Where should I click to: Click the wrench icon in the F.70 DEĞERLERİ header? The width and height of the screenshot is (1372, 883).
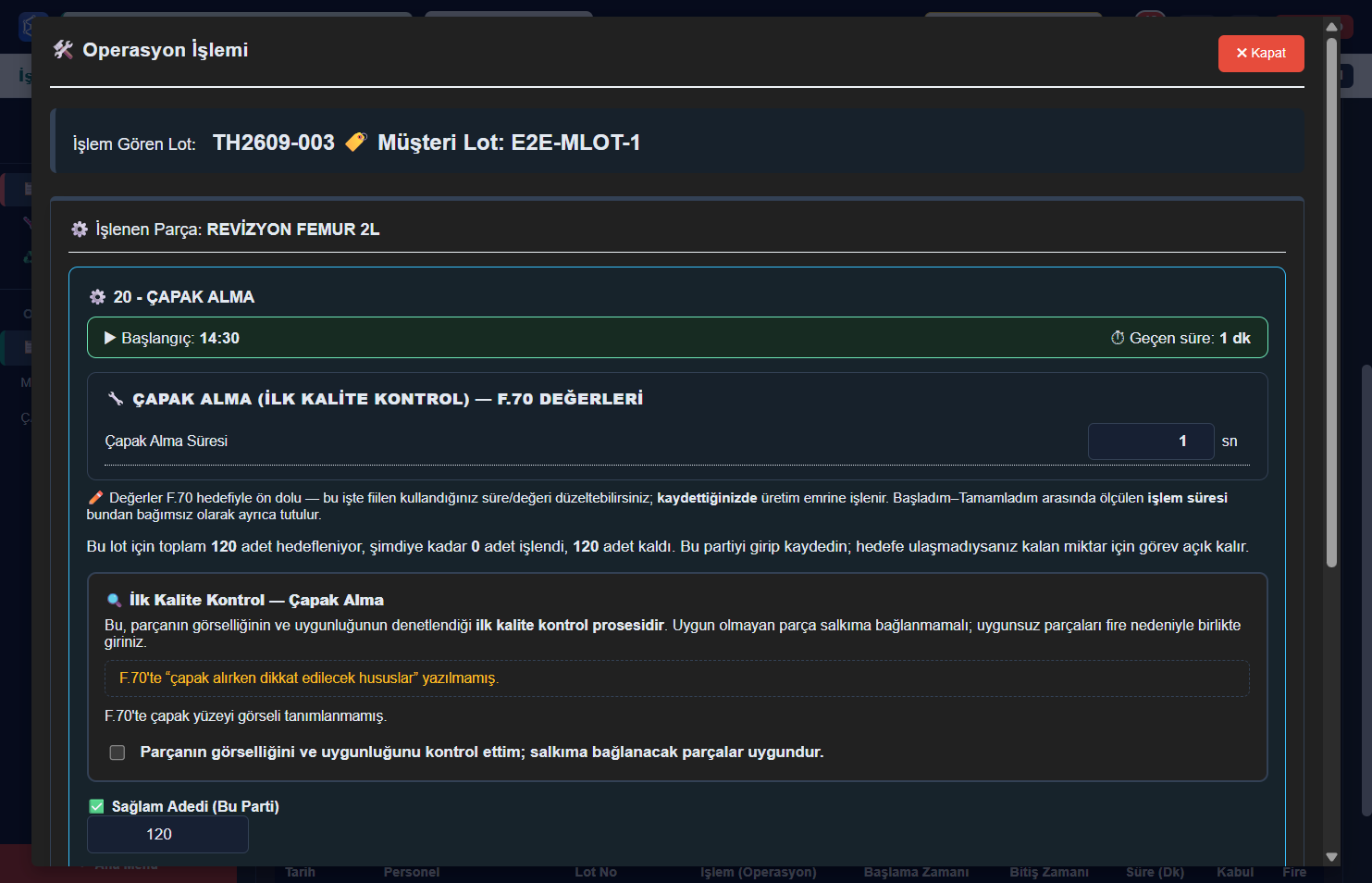(116, 399)
